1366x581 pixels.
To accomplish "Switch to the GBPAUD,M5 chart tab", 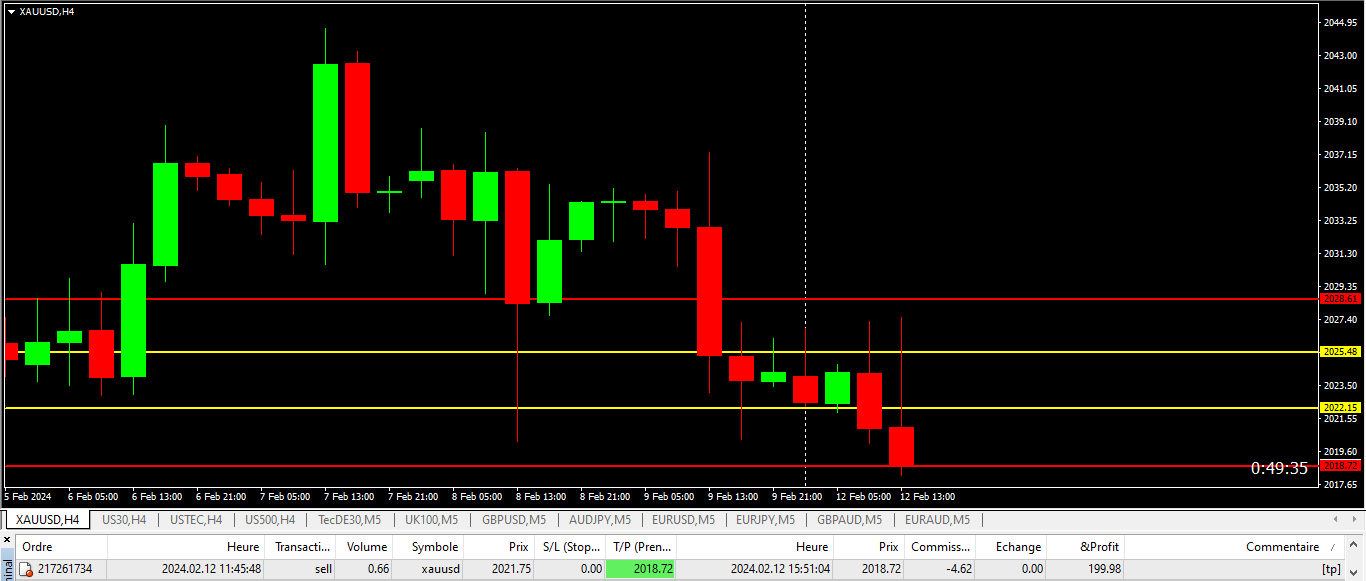I will (849, 520).
